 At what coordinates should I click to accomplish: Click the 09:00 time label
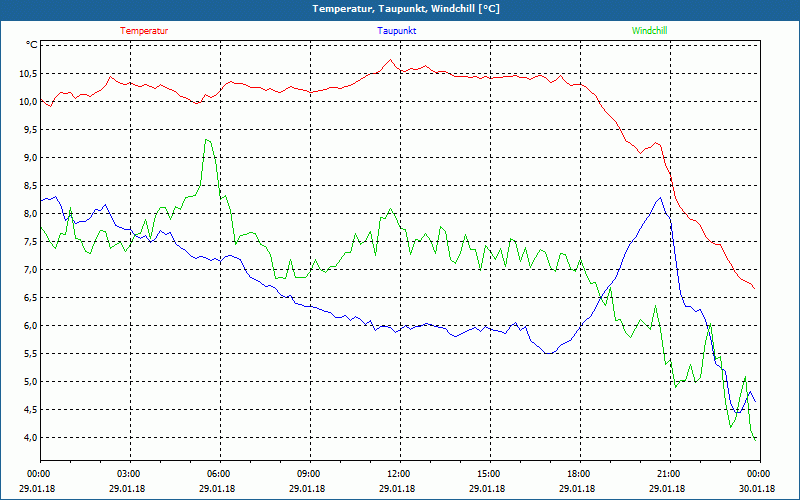[x=307, y=474]
